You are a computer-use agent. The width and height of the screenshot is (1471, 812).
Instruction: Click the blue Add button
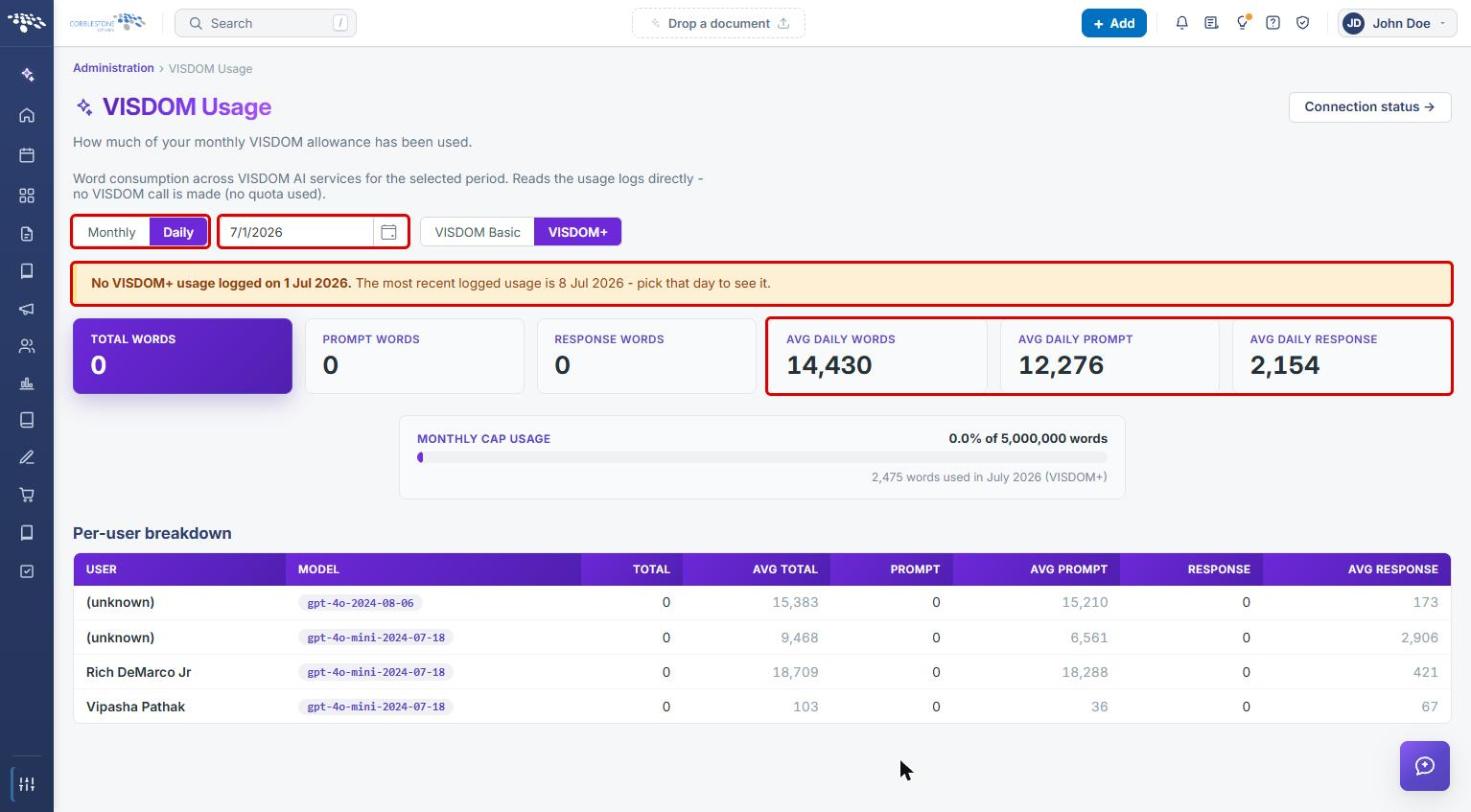pos(1114,23)
